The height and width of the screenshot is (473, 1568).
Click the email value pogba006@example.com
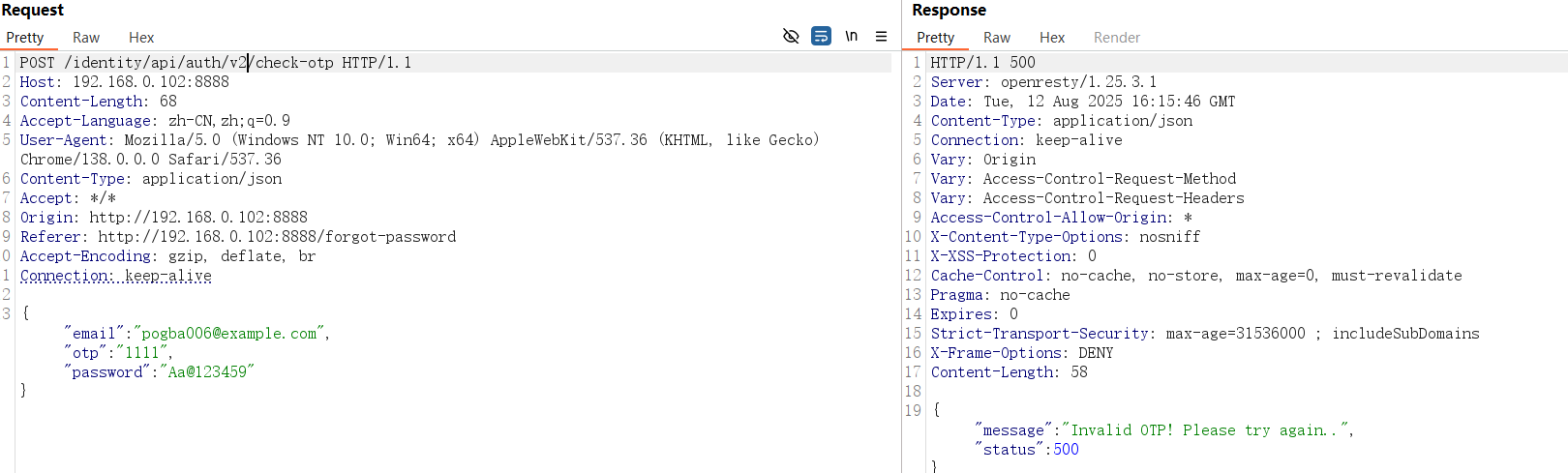(228, 334)
